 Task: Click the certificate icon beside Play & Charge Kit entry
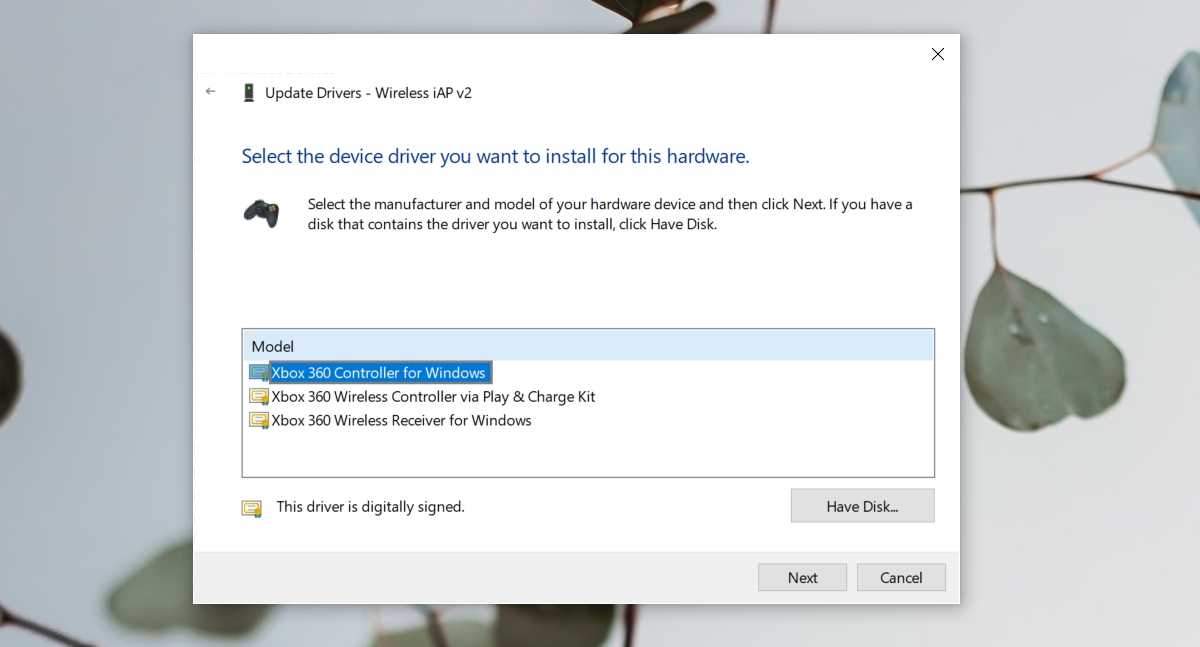click(259, 397)
